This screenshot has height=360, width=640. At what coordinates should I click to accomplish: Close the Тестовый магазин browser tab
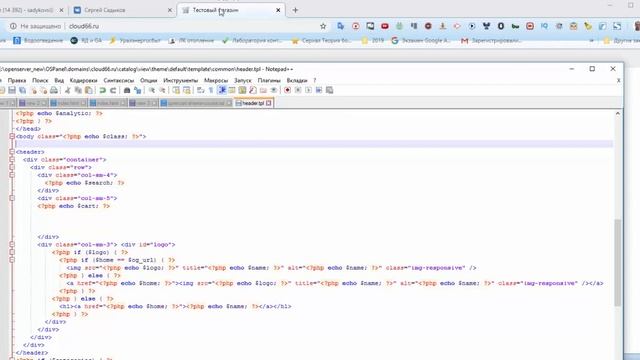click(x=278, y=10)
